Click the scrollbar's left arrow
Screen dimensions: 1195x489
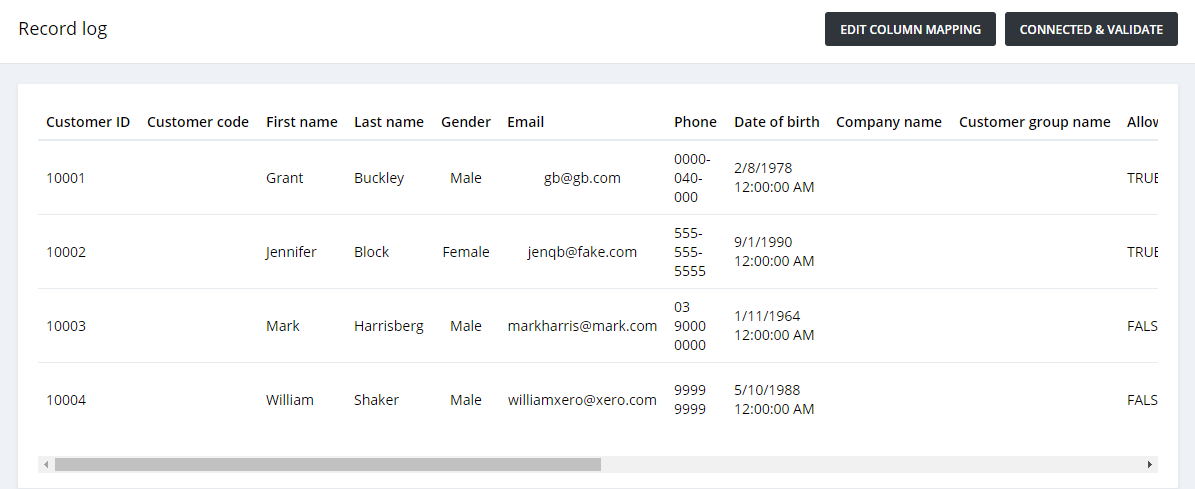pos(46,465)
